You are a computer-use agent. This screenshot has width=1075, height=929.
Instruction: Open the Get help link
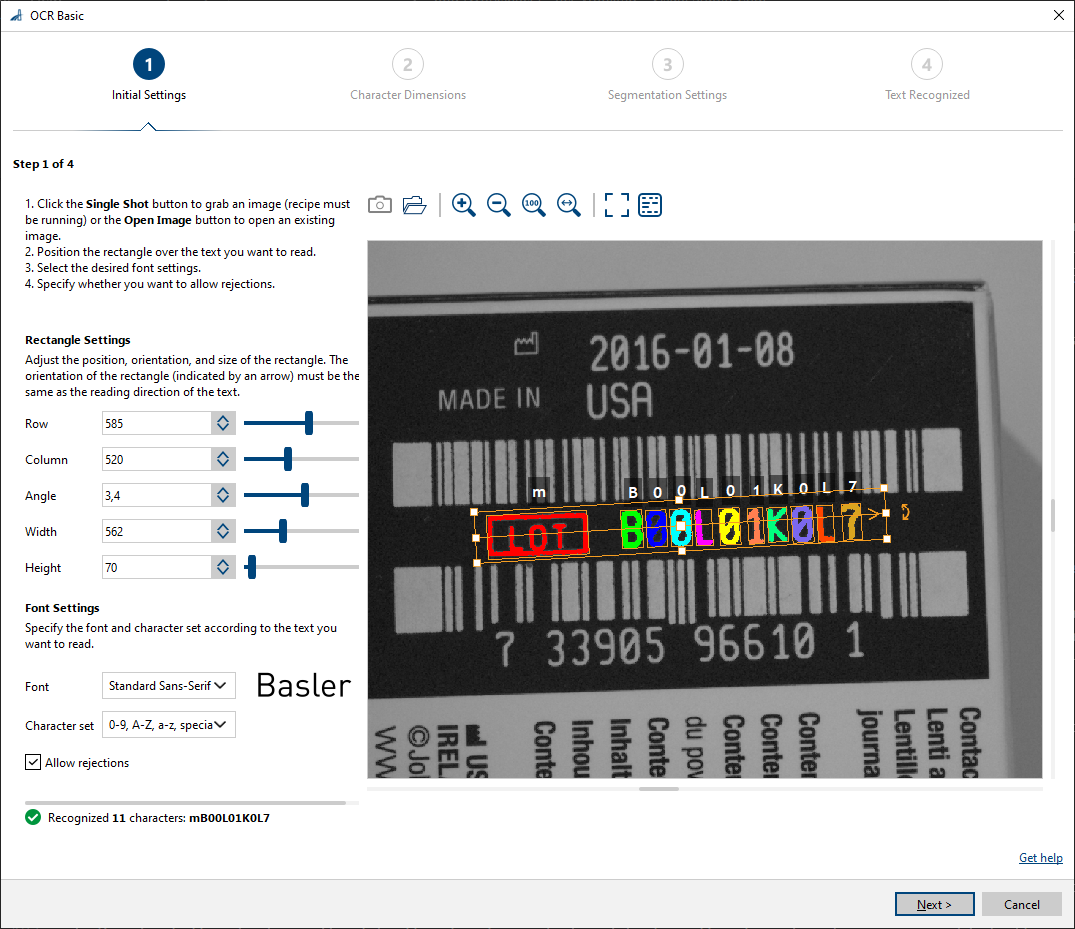pos(1040,858)
